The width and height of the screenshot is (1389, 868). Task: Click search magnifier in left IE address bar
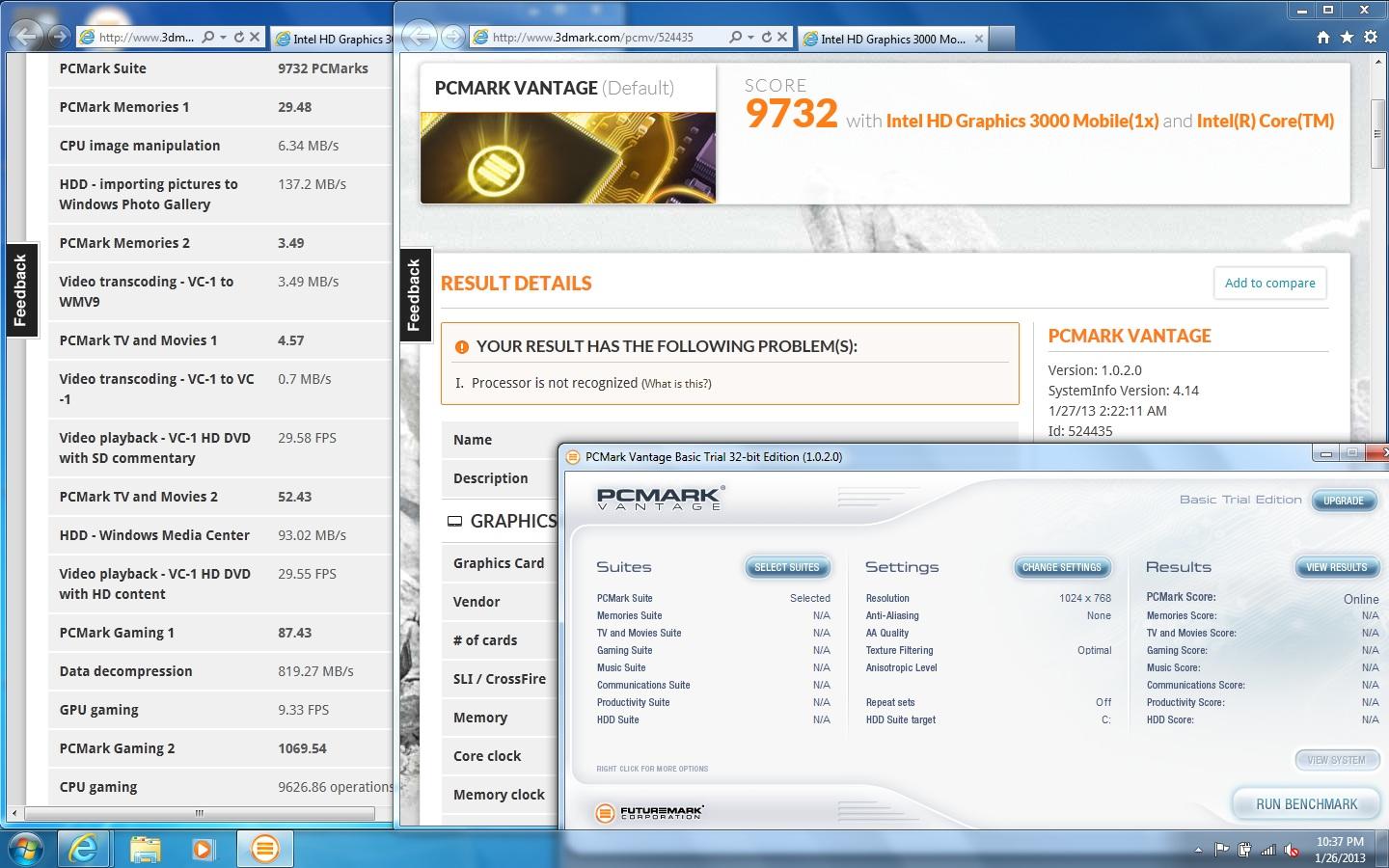click(x=207, y=37)
